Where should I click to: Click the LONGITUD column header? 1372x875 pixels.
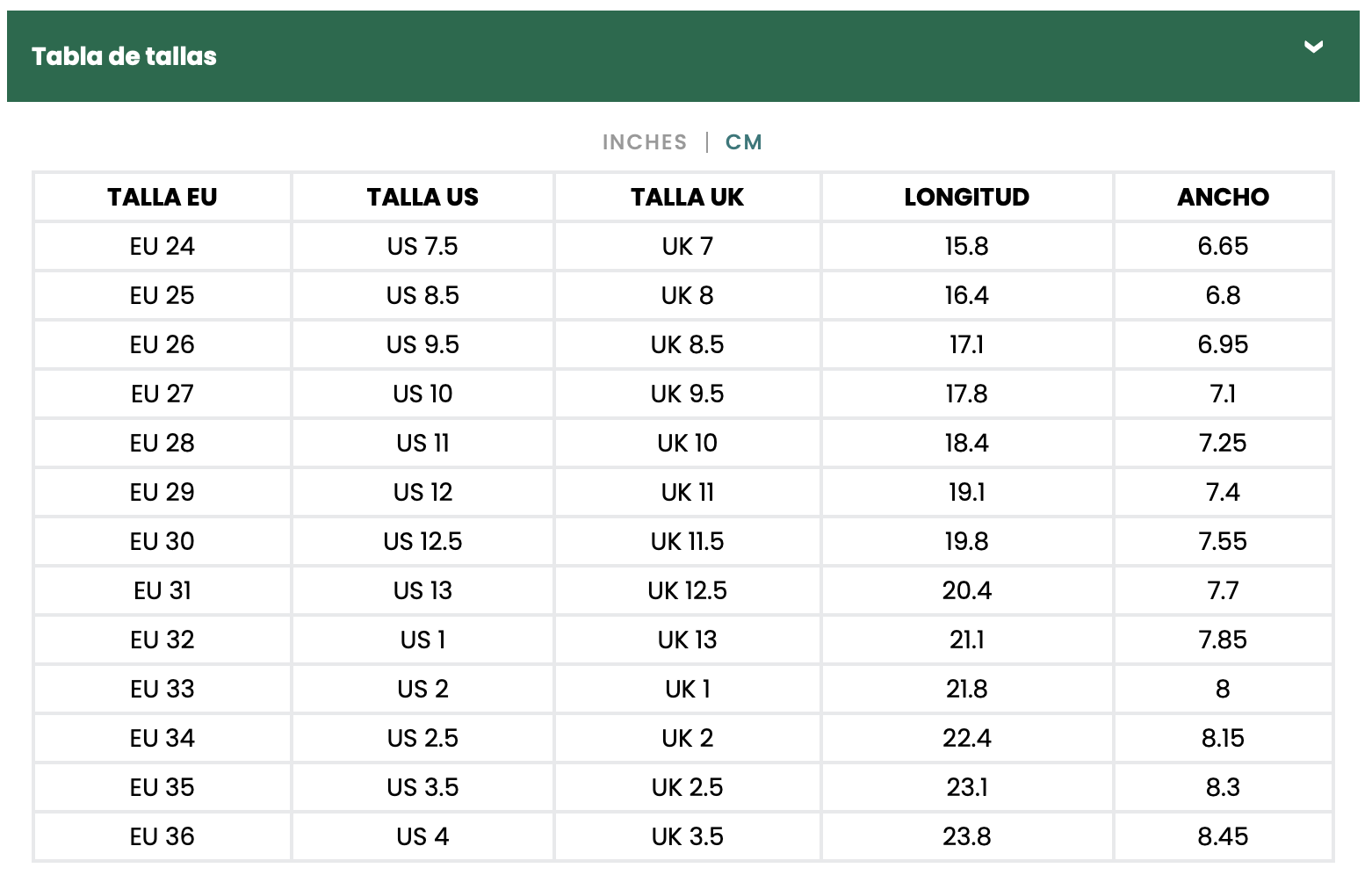coord(966,197)
